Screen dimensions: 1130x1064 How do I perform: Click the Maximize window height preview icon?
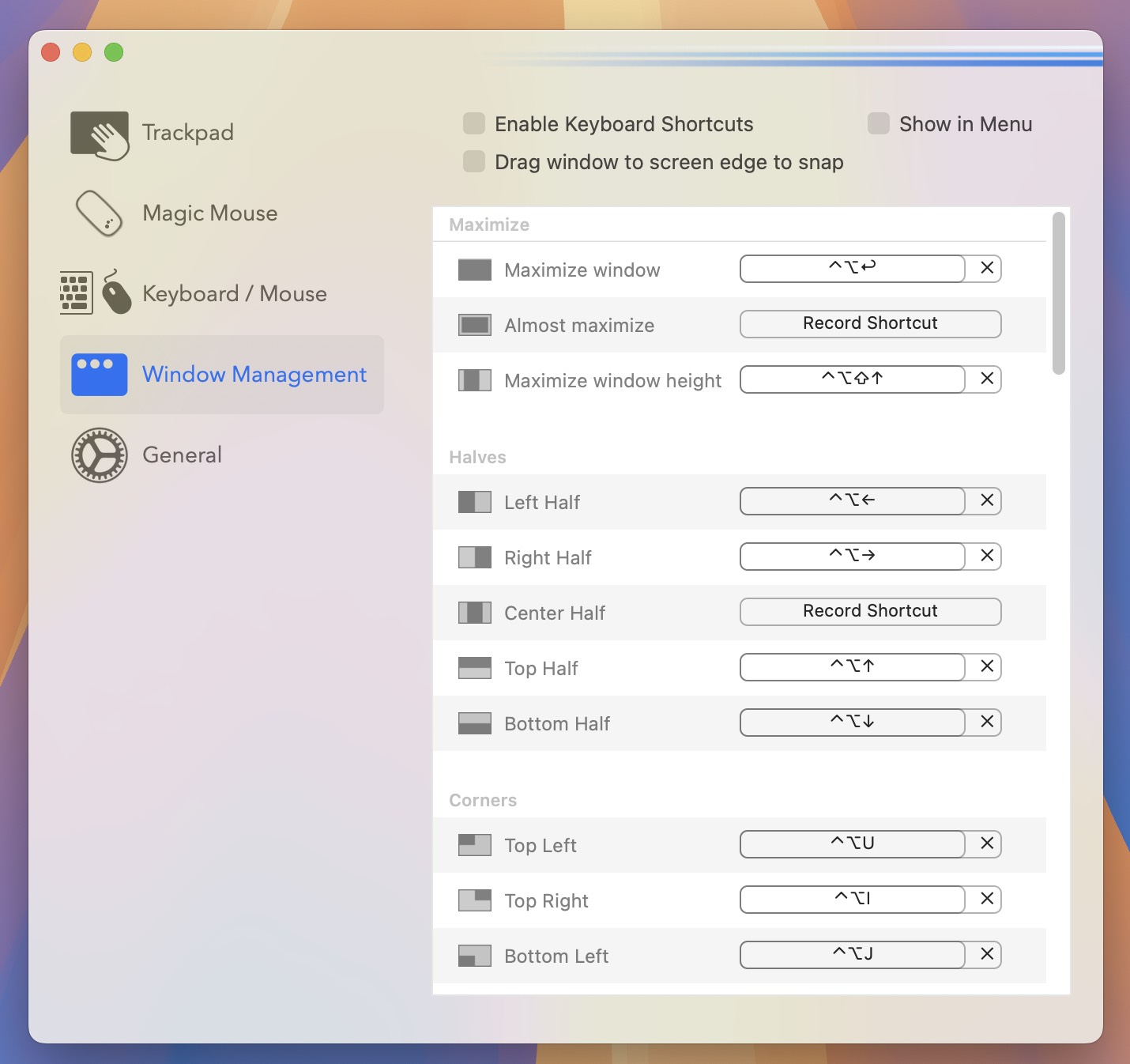click(474, 379)
